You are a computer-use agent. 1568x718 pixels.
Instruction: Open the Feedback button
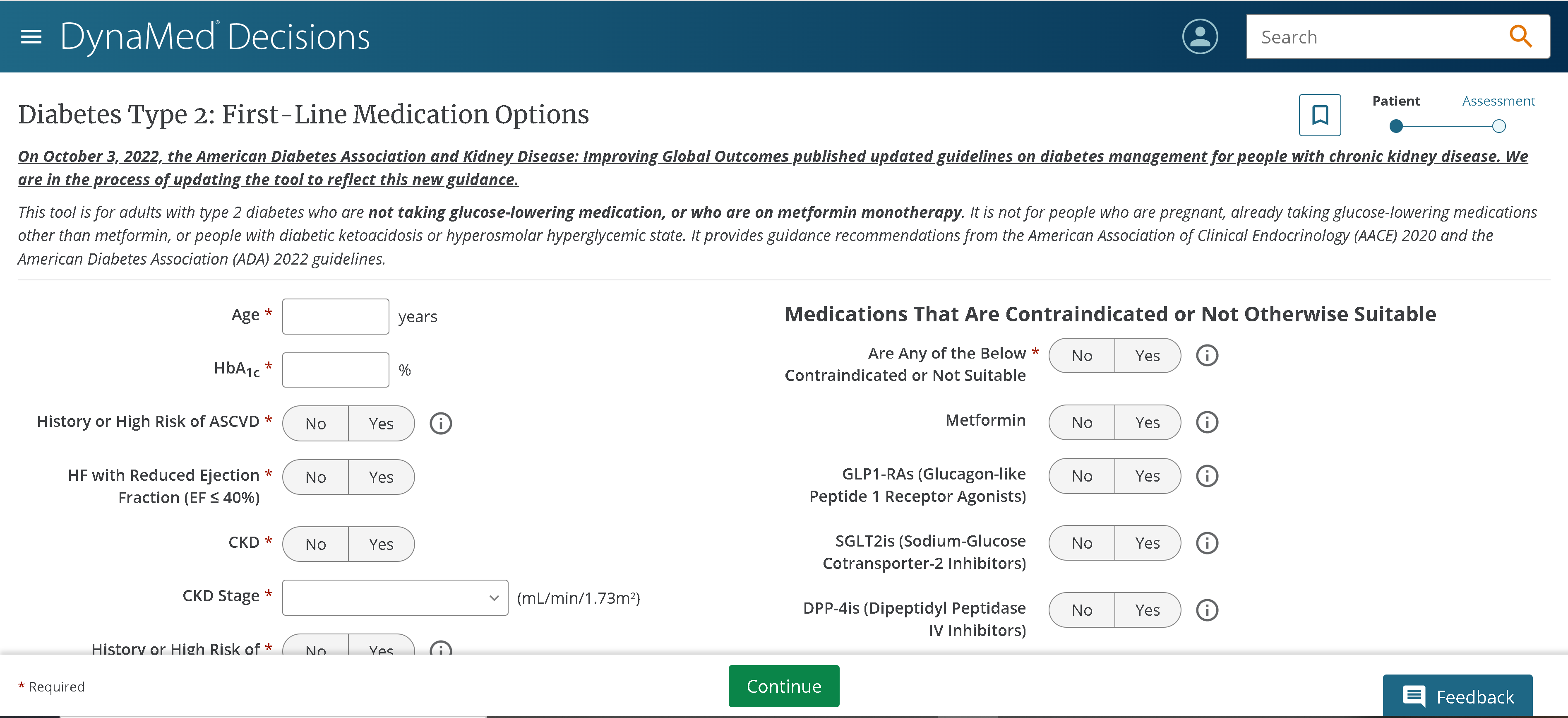click(1457, 696)
